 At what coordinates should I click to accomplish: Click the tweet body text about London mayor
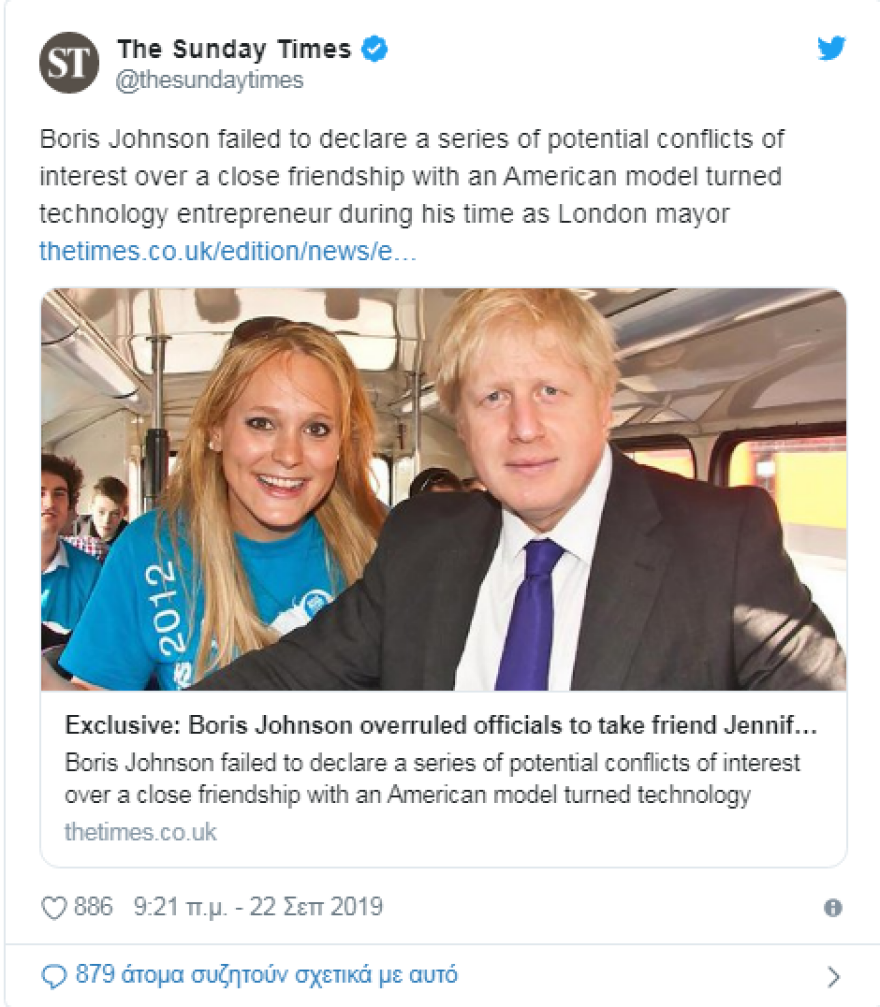pyautogui.click(x=410, y=176)
